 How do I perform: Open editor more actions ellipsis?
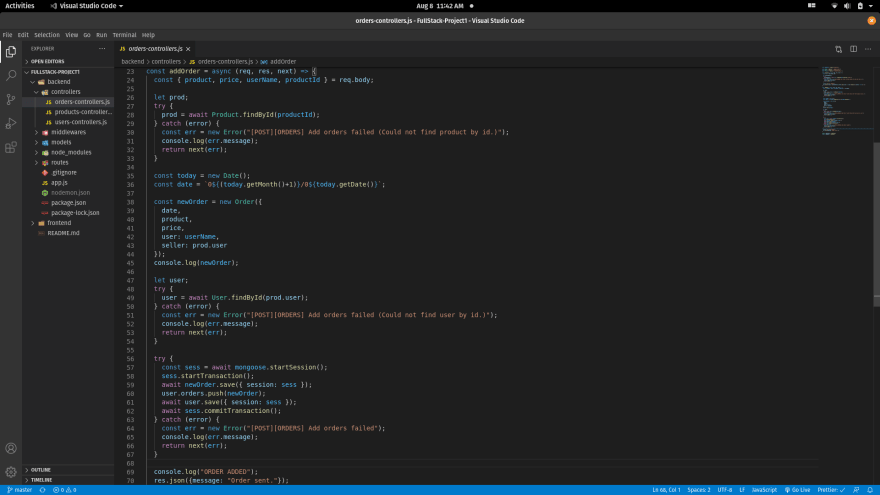point(868,49)
